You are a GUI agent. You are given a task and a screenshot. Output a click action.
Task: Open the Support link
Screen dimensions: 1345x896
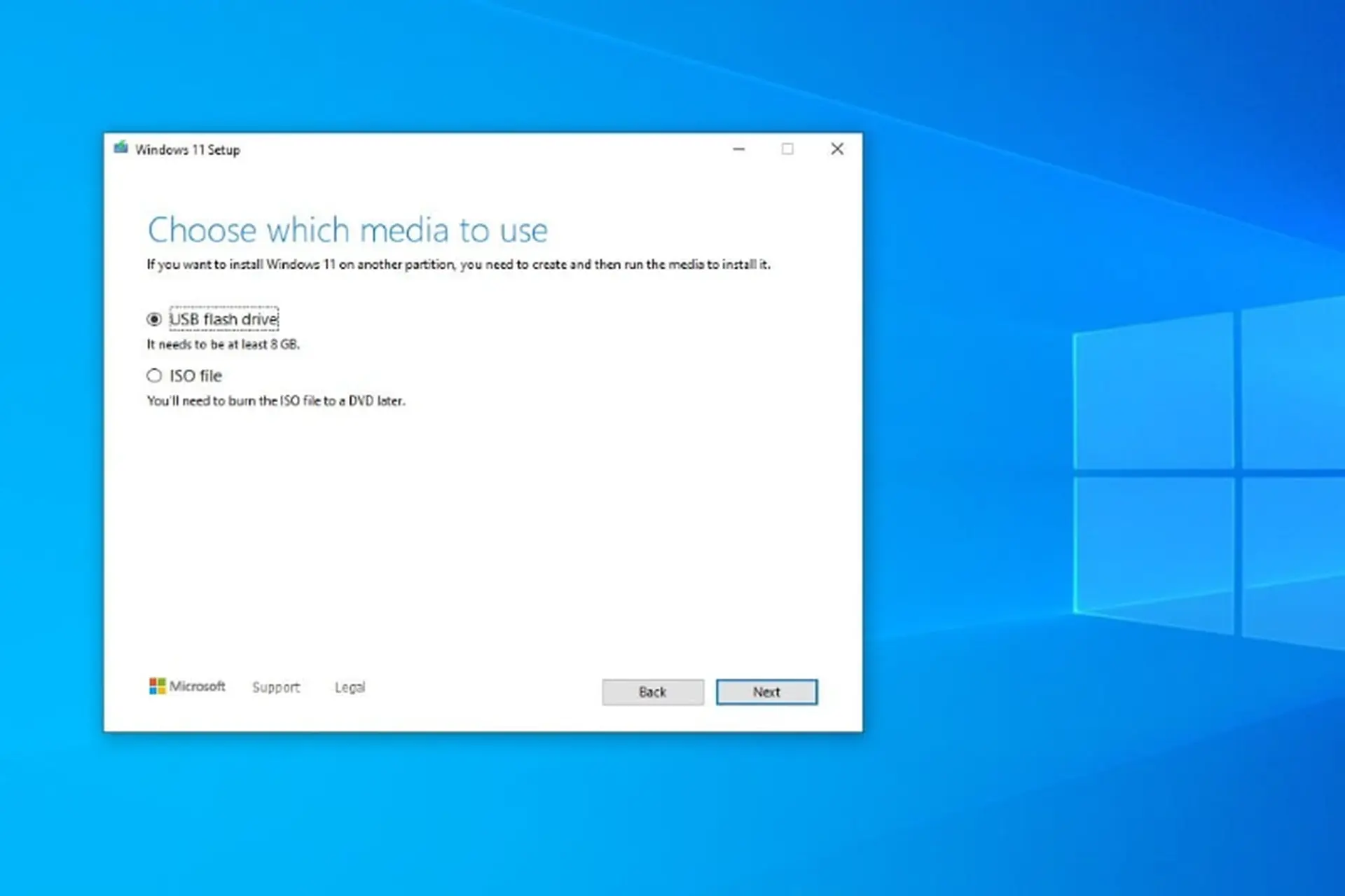tap(276, 687)
